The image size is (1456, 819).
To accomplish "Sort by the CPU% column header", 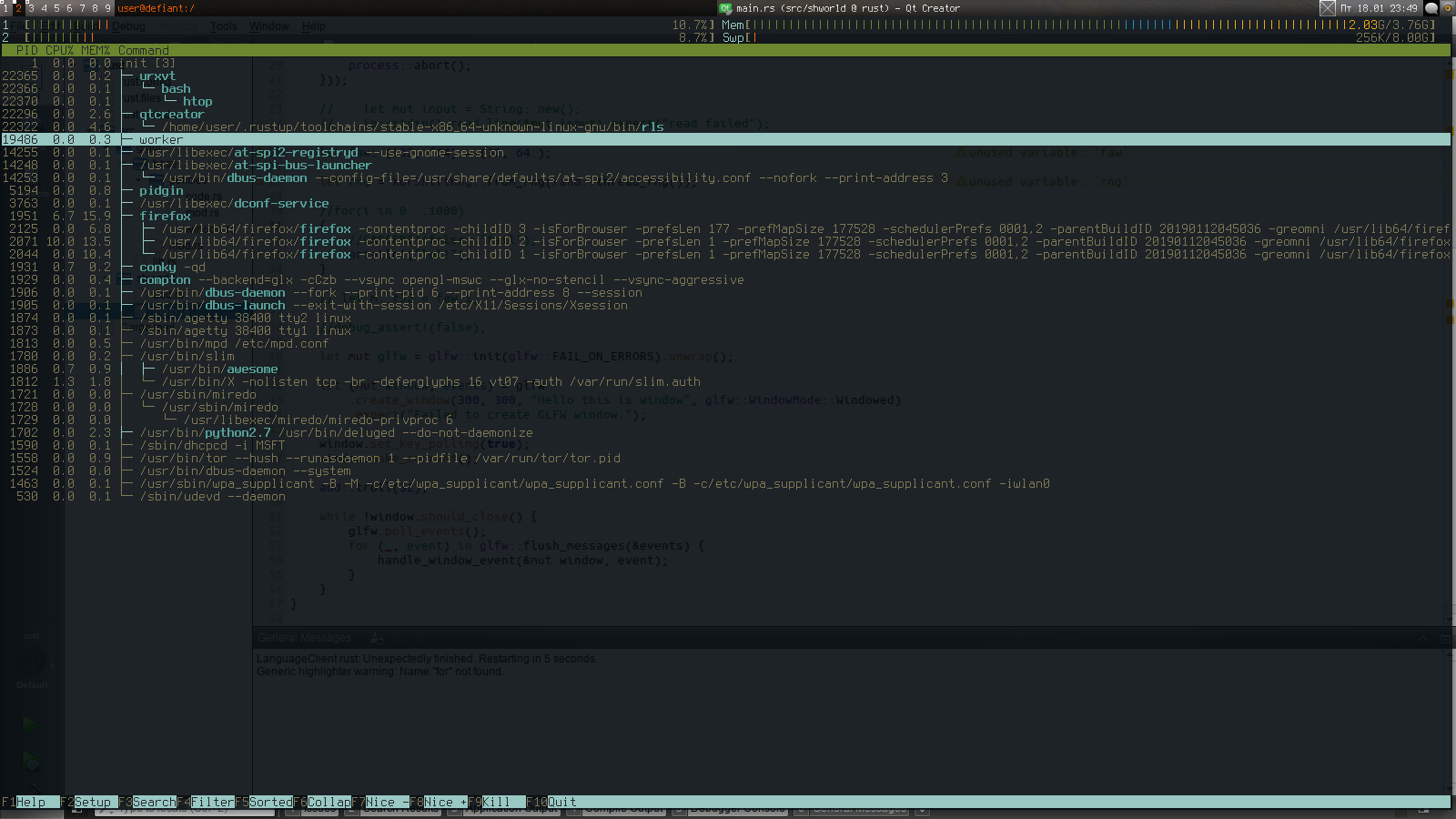I will click(x=59, y=50).
